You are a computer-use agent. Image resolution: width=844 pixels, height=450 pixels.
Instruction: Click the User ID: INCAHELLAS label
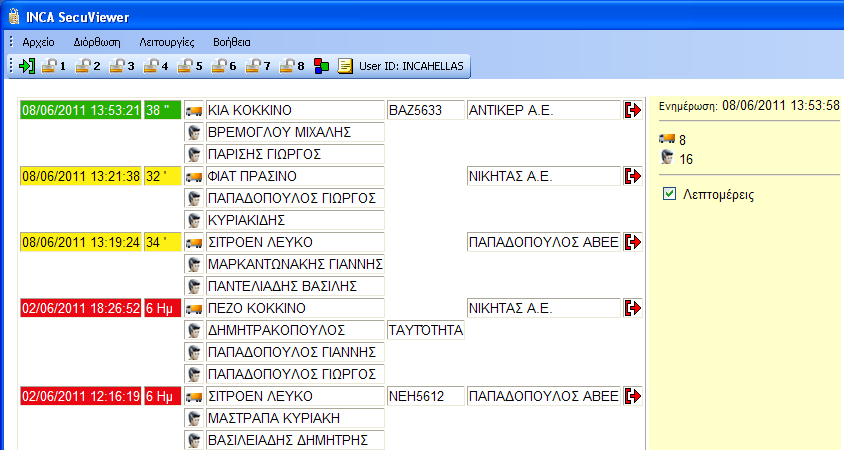[x=411, y=66]
